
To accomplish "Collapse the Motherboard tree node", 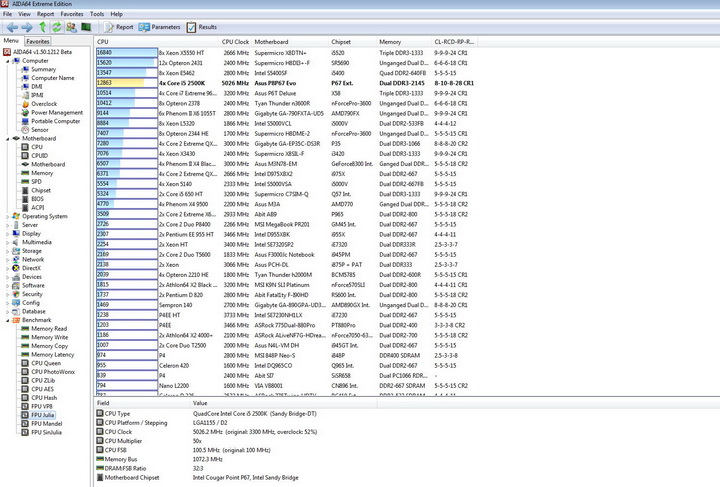I will pos(7,139).
